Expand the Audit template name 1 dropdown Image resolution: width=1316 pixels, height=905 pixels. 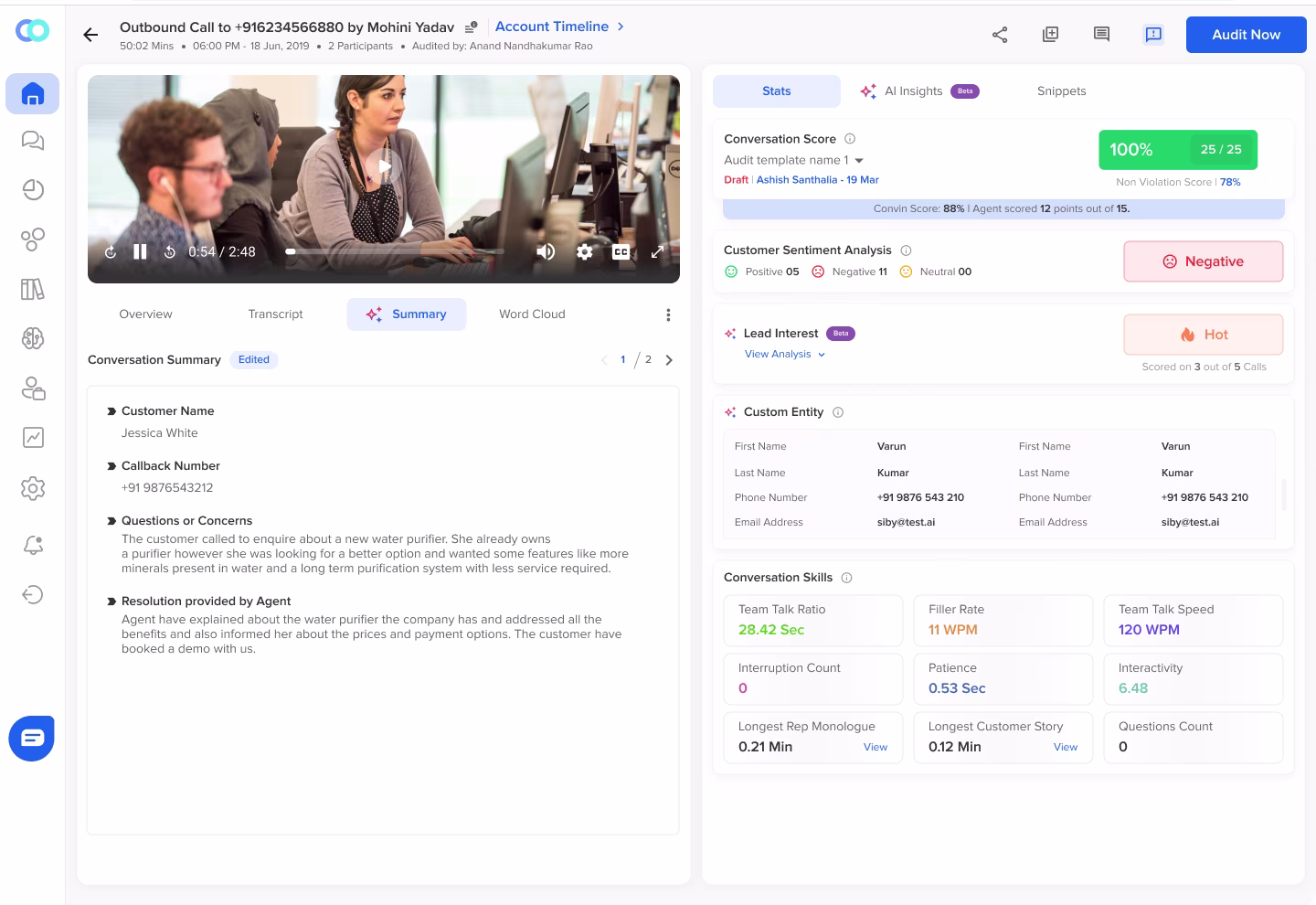tap(857, 160)
